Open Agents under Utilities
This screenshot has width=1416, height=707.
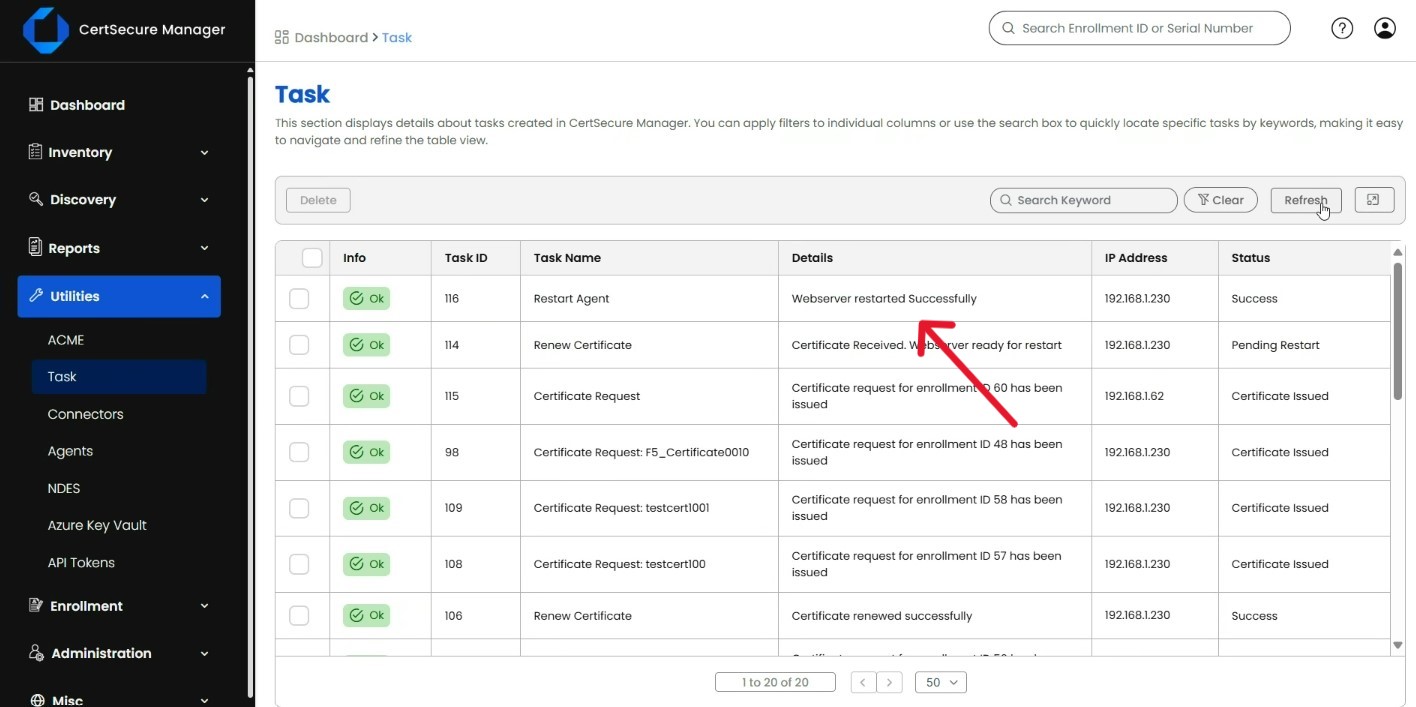70,451
